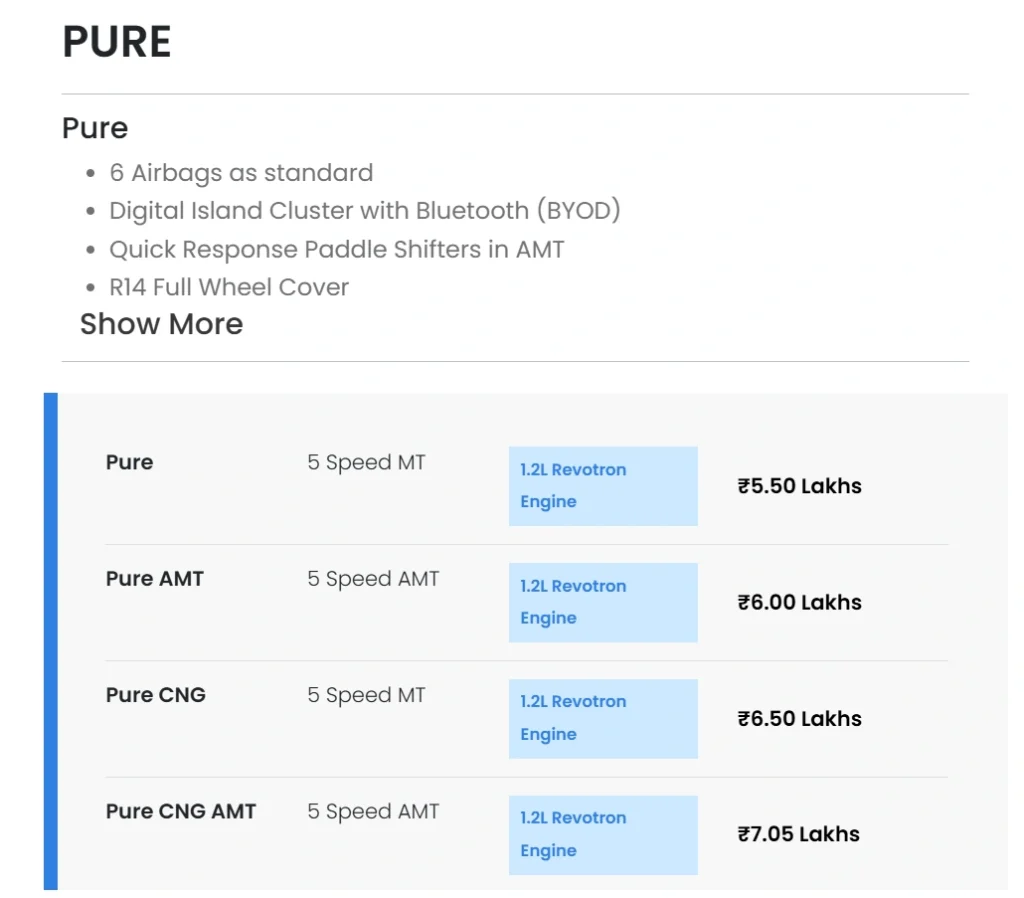Select the Pure CNG variant name
Screen dimensions: 1024x898
[x=155, y=695]
